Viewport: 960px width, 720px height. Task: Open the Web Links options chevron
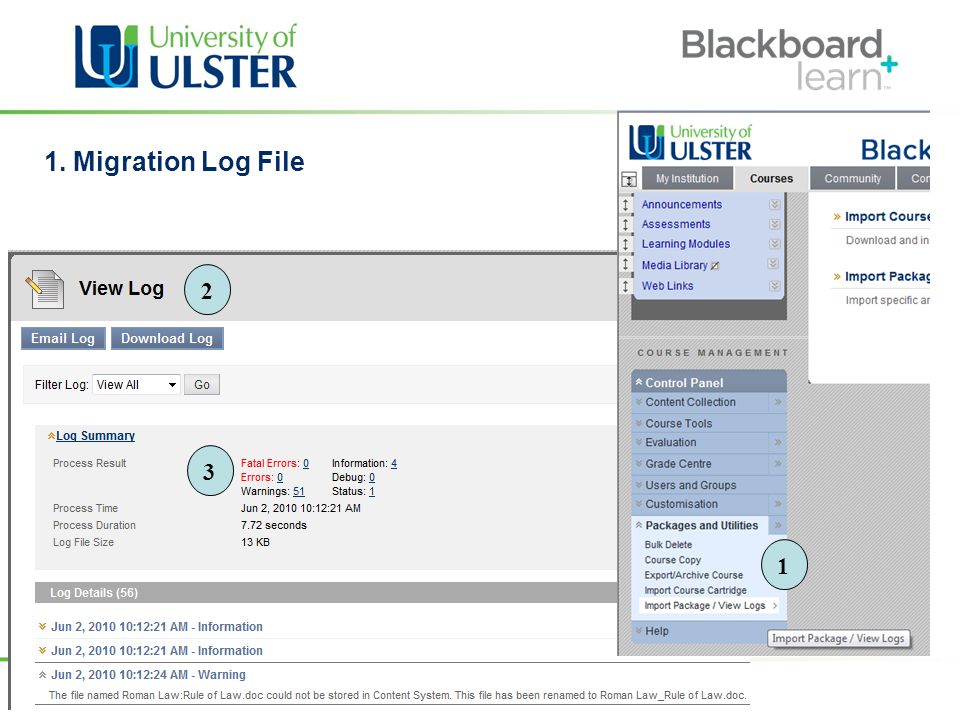point(774,286)
